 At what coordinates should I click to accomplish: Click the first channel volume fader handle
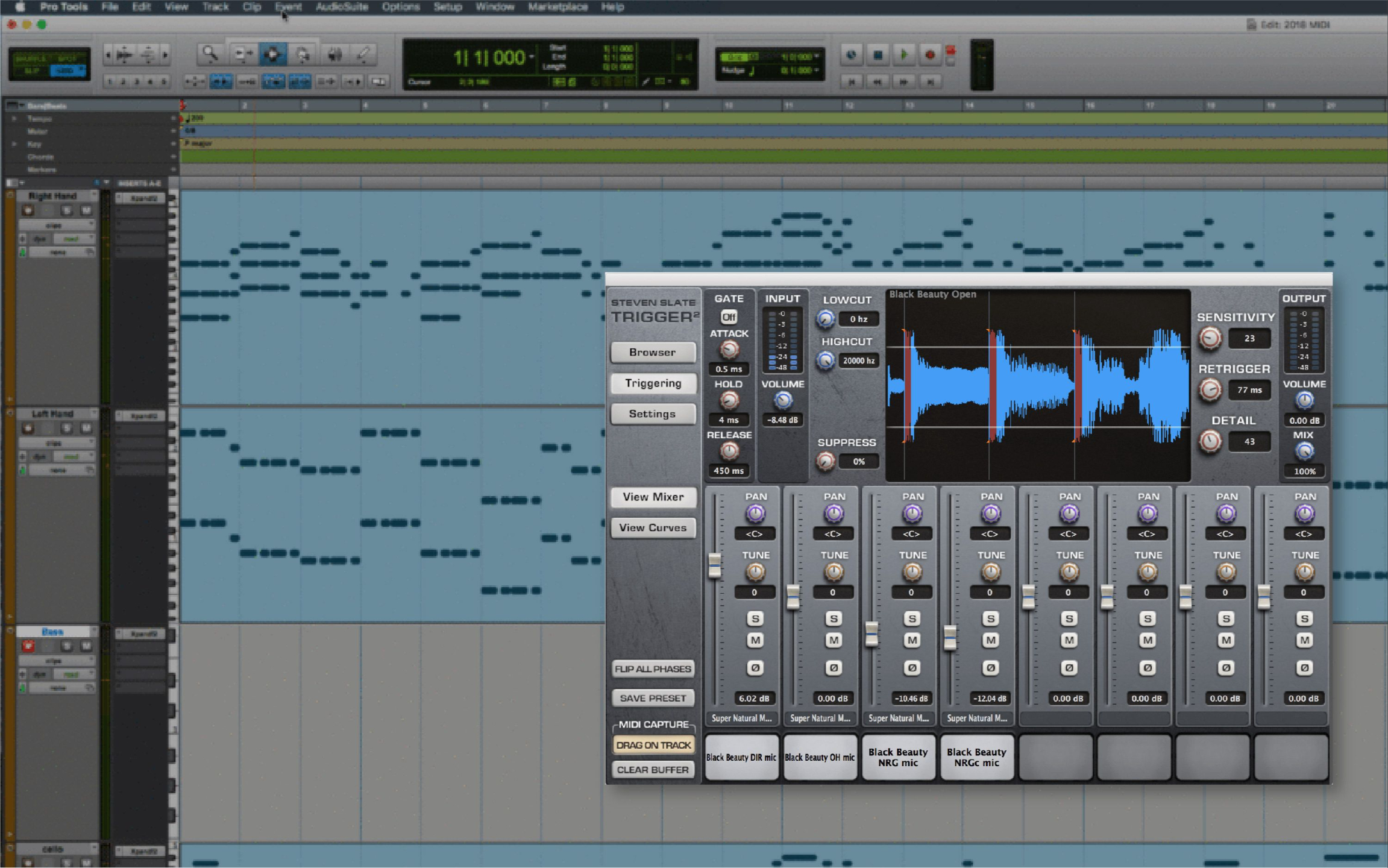(715, 565)
